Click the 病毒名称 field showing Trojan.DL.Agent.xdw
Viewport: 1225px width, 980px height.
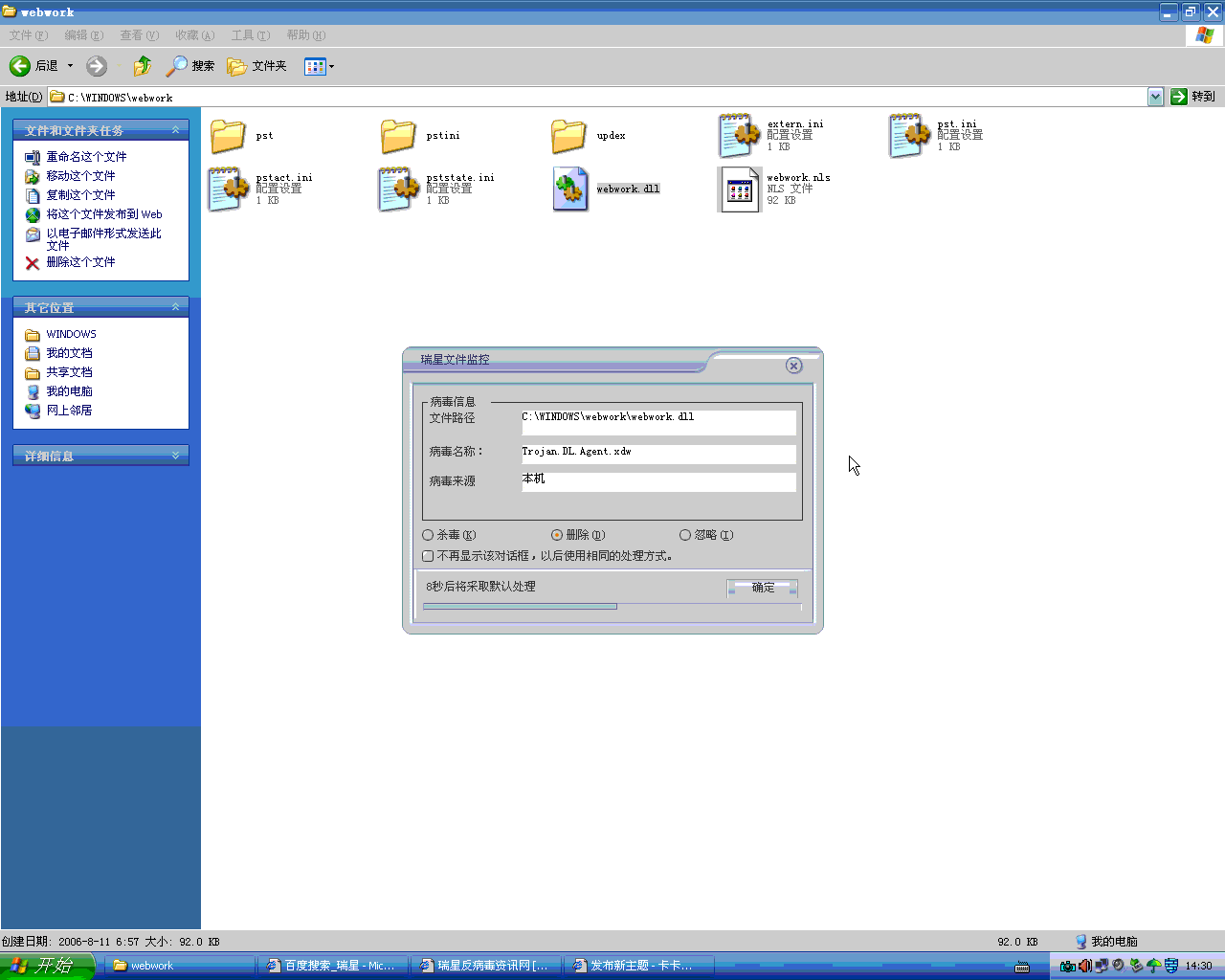[x=658, y=454]
